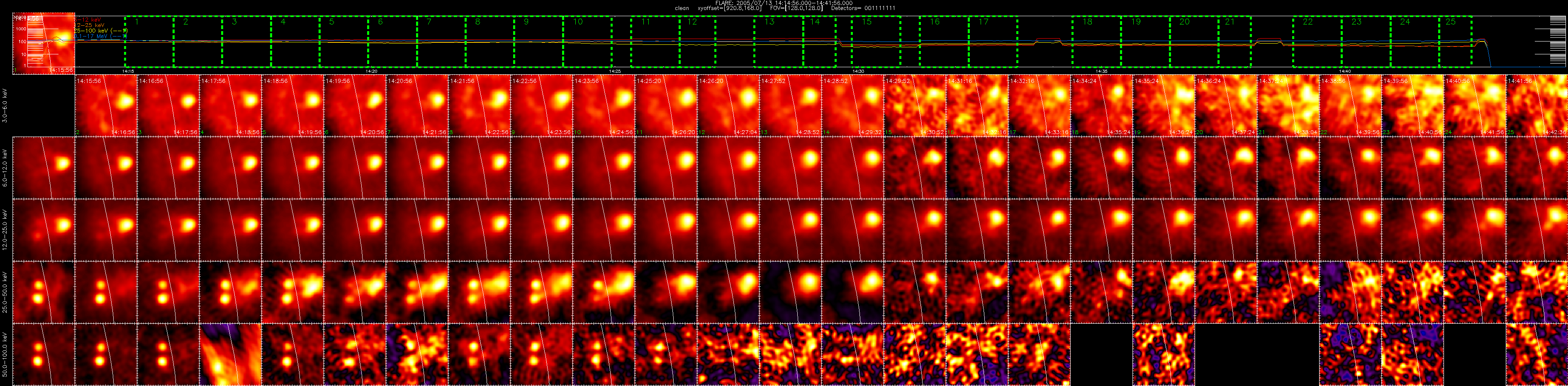Open the 25.0-50.0 keV image in the 14:15:56 column
Screen dimensions: 1568x386
tap(106, 292)
